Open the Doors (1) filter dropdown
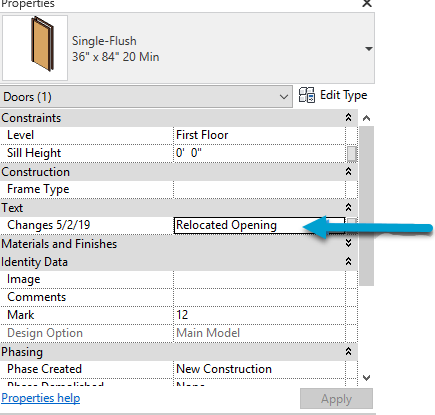 [x=146, y=97]
